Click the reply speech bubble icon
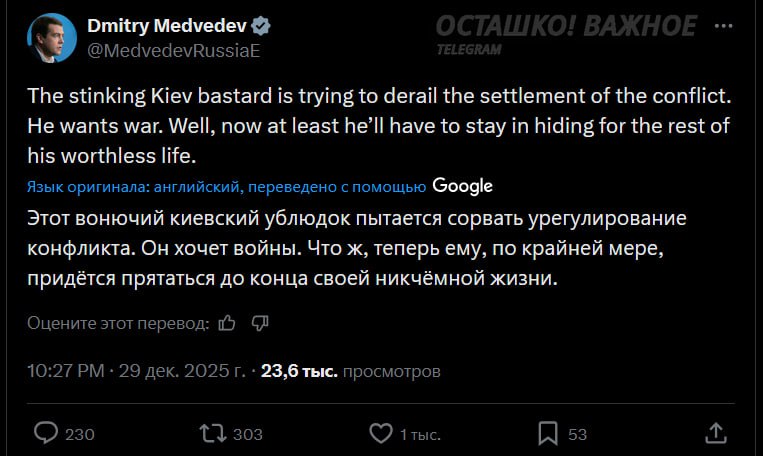 [47, 433]
